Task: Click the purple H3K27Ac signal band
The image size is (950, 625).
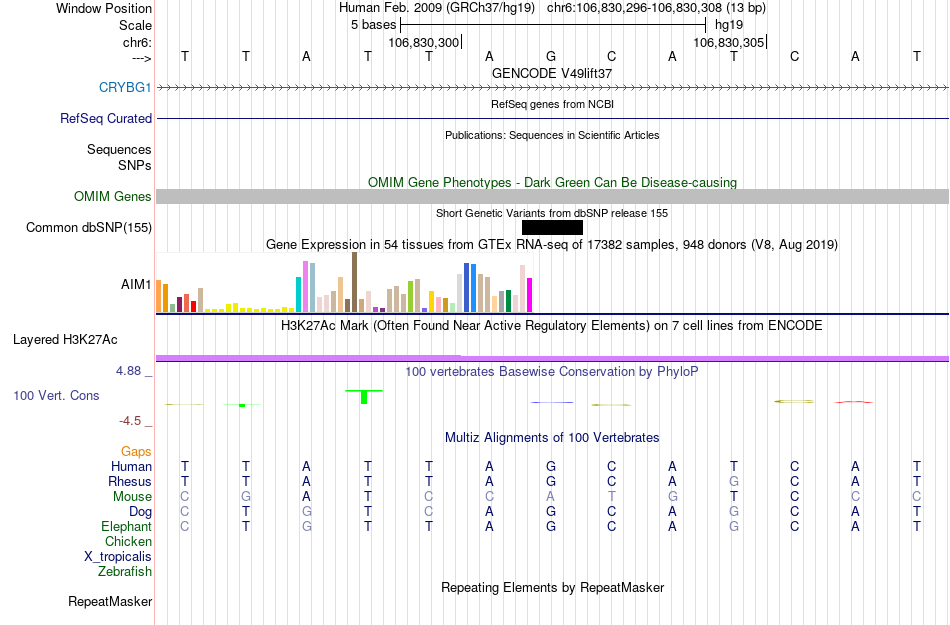Action: [553, 359]
